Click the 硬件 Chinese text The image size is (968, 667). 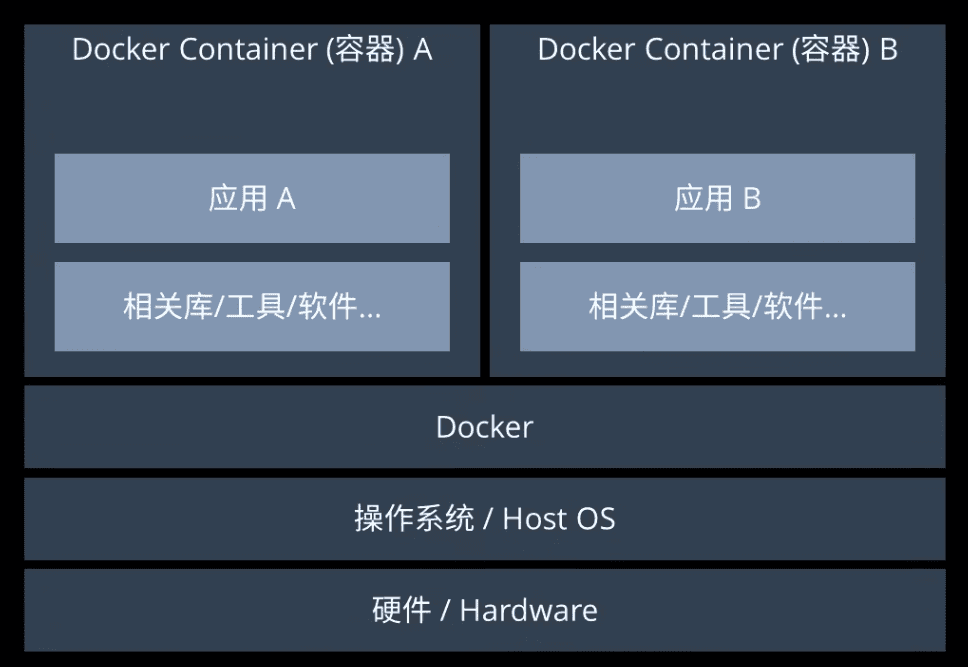click(x=401, y=610)
